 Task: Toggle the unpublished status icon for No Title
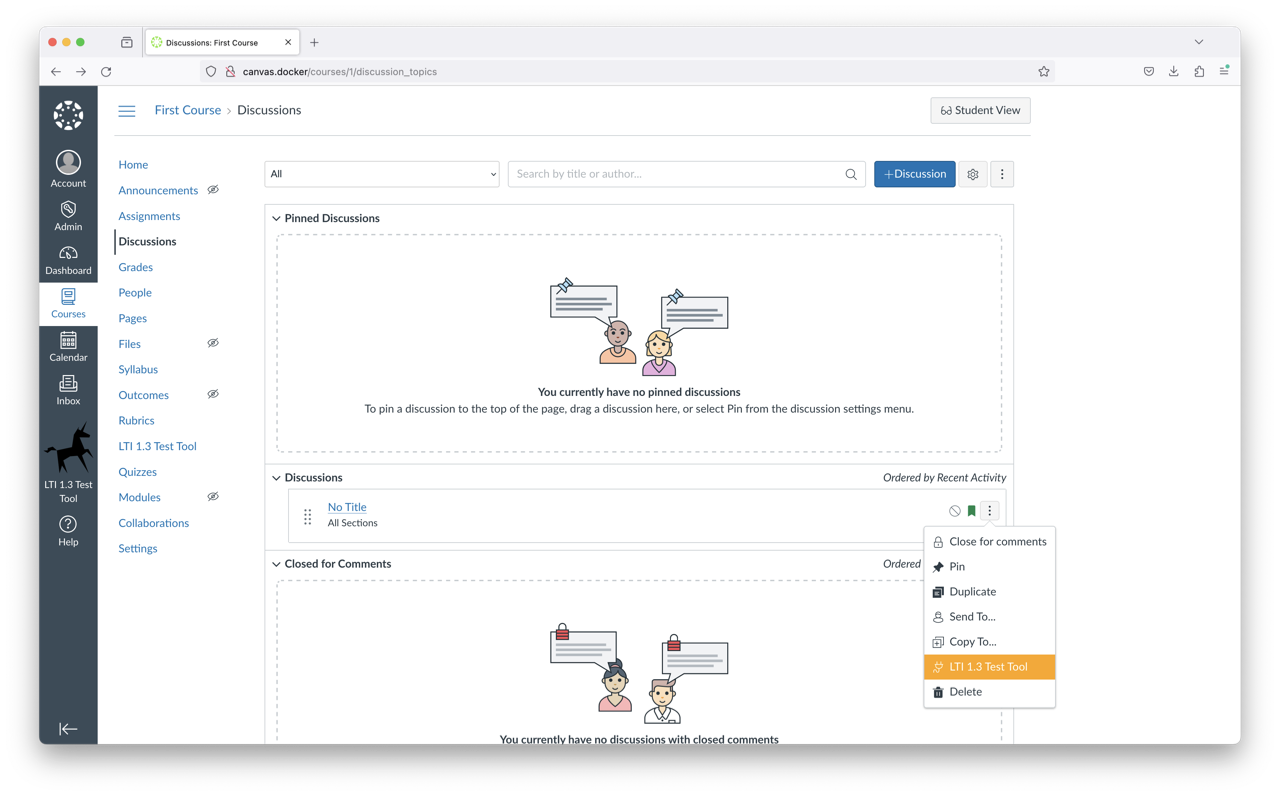955,511
